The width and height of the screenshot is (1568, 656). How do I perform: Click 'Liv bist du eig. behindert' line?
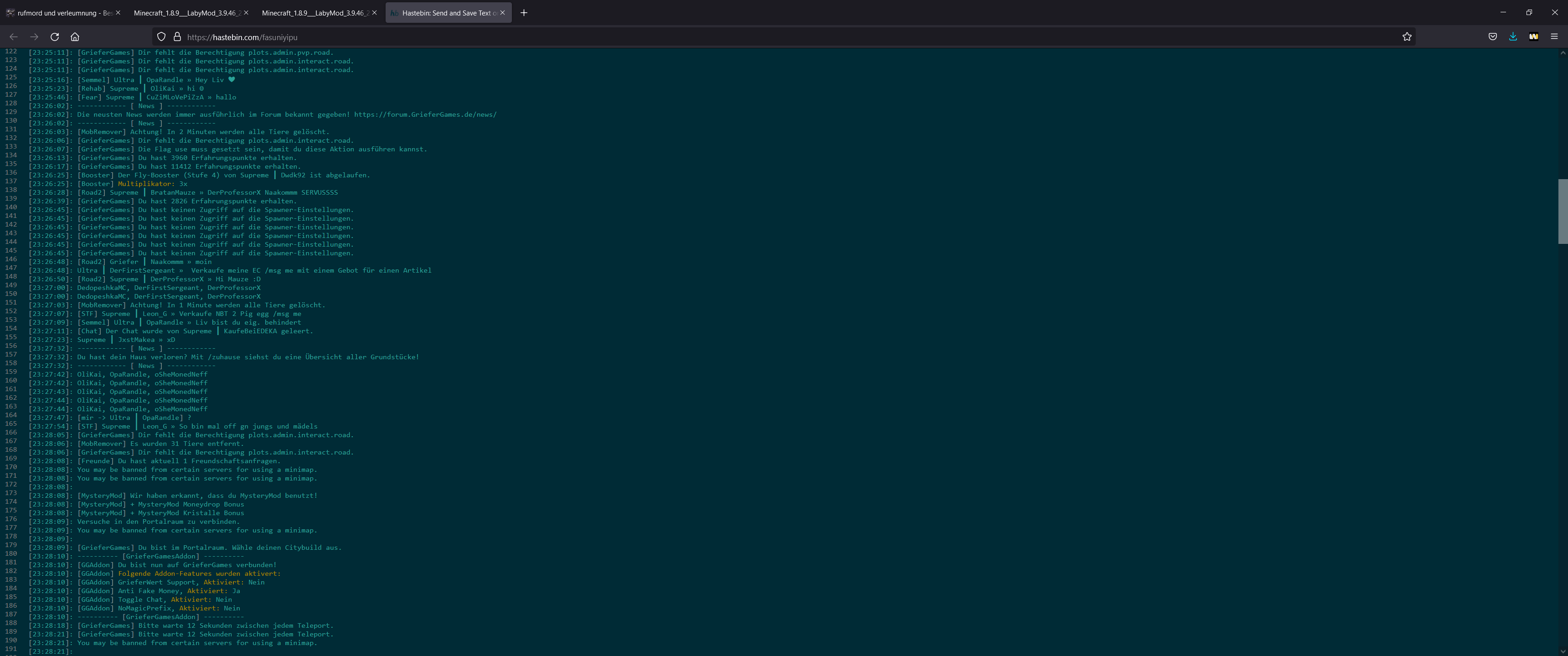[165, 322]
